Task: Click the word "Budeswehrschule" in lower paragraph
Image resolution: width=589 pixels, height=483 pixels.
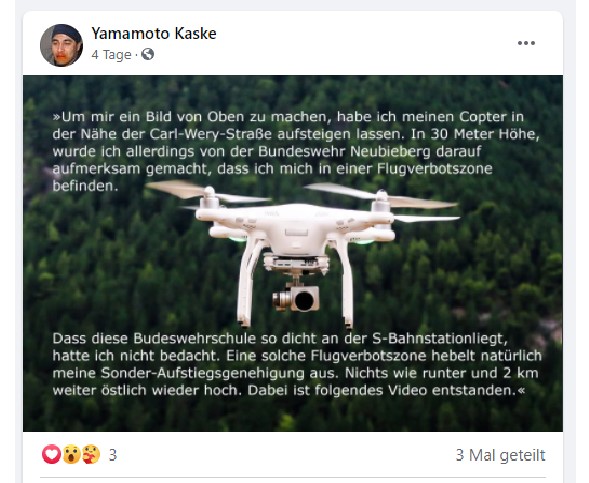Action: tap(195, 338)
